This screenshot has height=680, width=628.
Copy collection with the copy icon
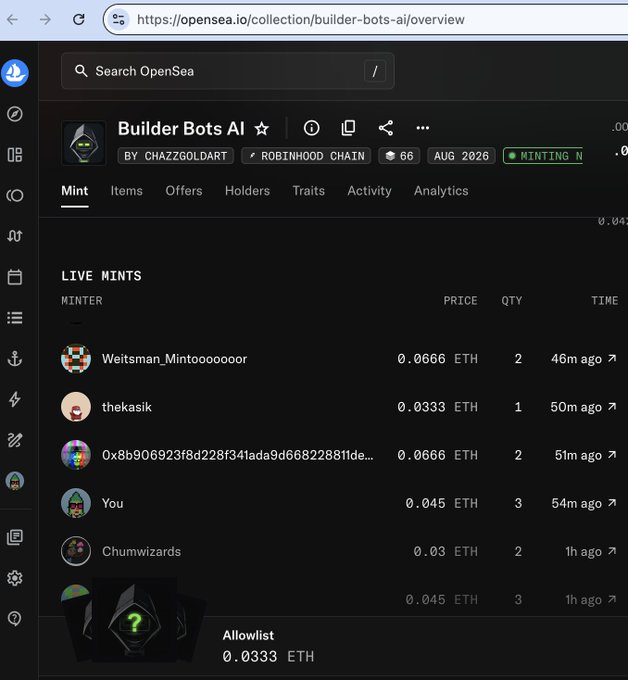(x=348, y=128)
